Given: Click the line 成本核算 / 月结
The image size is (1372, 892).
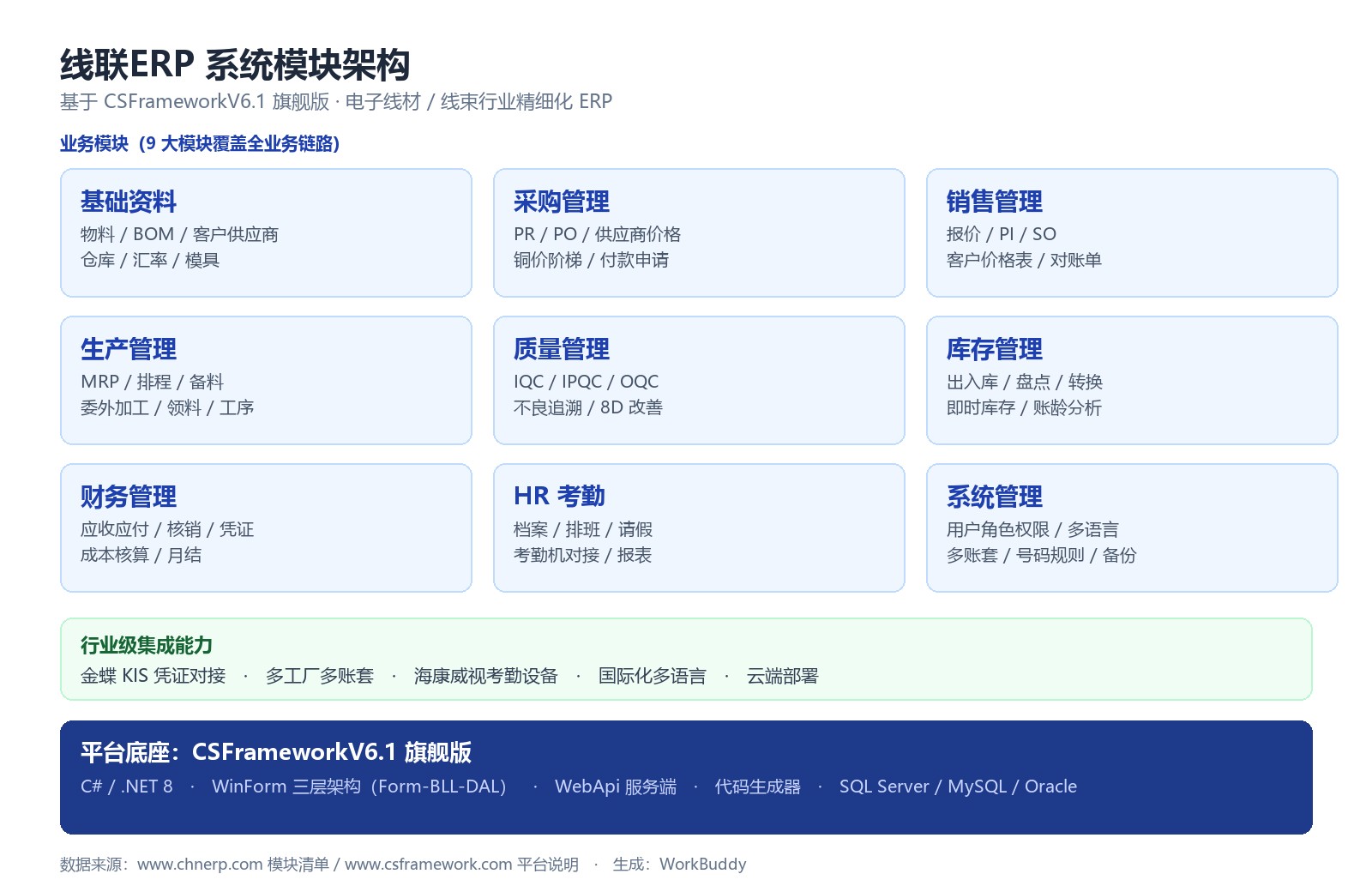Looking at the screenshot, I should click(141, 555).
